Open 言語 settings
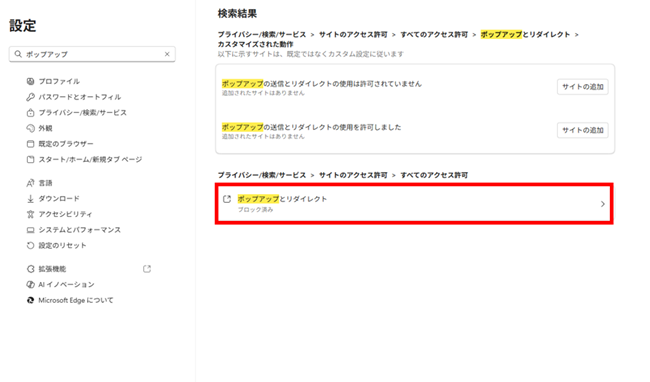Viewport: 650px width, 382px height. (x=45, y=183)
